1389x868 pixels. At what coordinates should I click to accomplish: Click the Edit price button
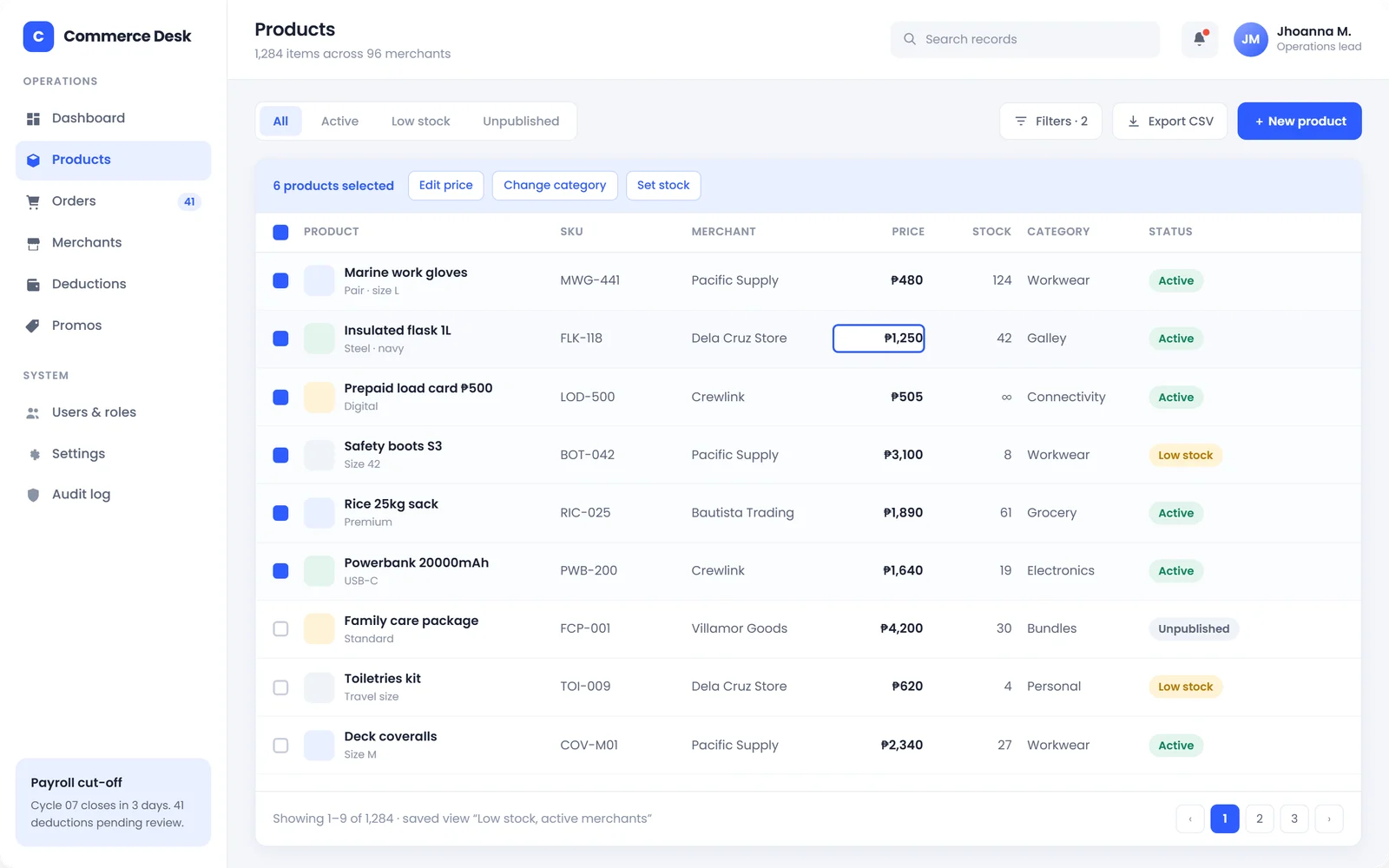[x=446, y=186]
